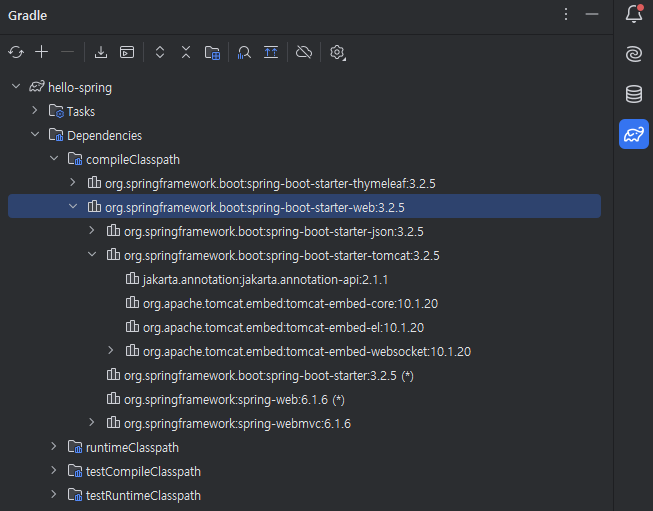Open Gradle build tool settings
This screenshot has width=653, height=511.
coord(337,53)
